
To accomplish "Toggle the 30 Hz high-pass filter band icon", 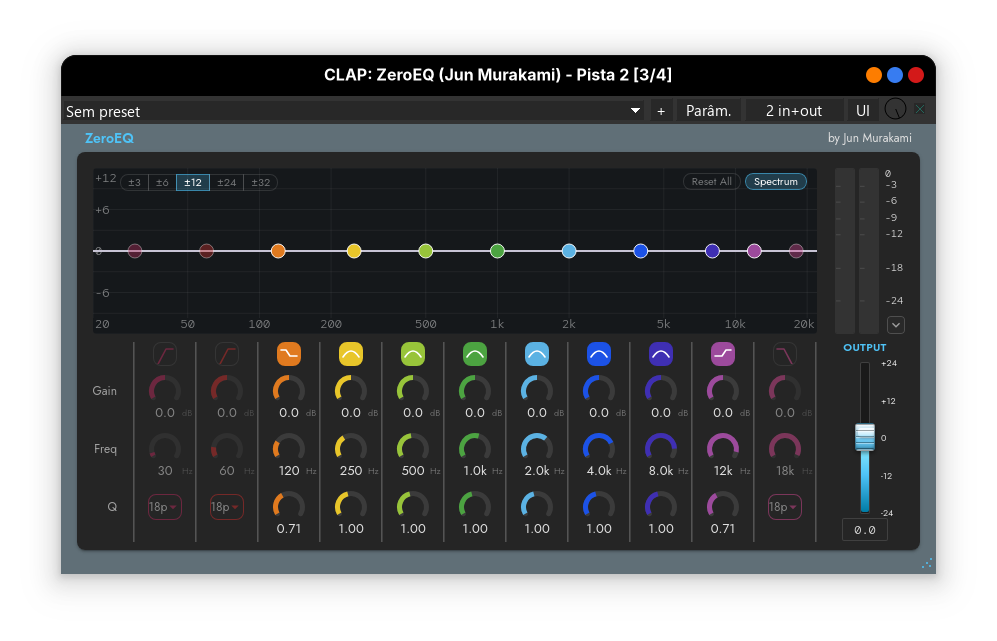I will tap(165, 354).
